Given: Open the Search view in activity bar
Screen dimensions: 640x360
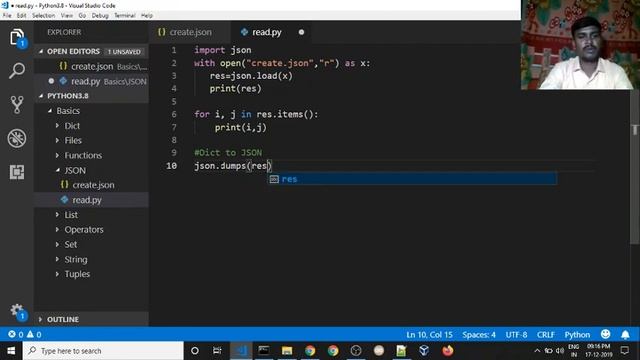Looking at the screenshot, I should pos(17,71).
